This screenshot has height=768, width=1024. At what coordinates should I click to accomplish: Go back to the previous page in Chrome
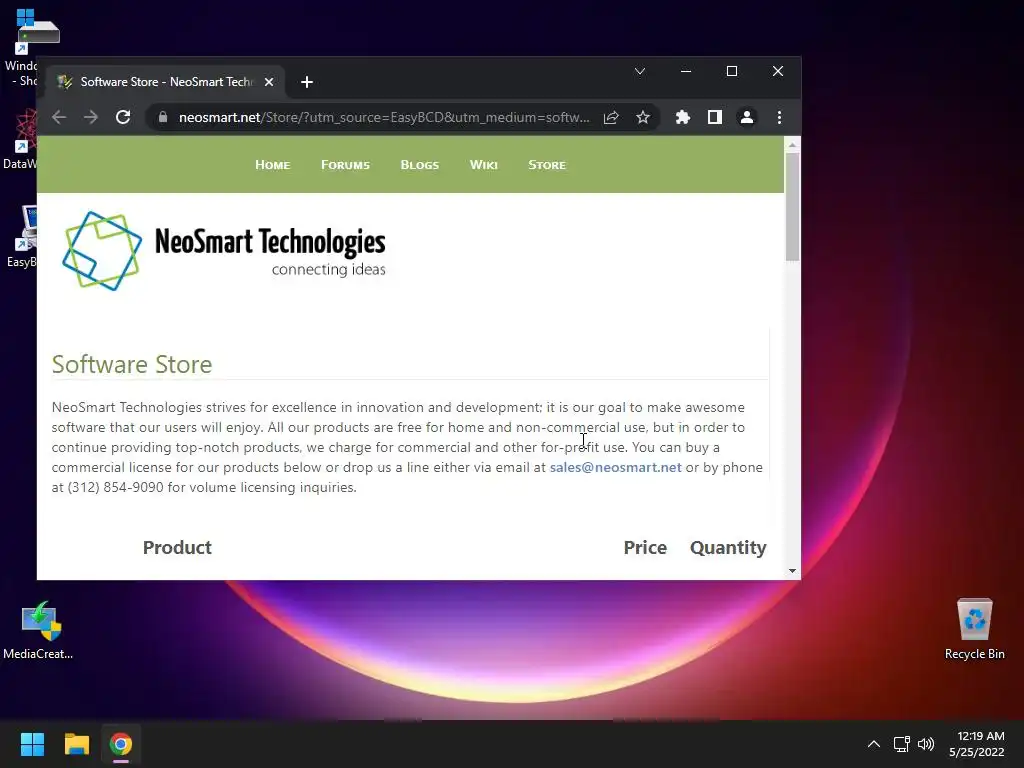tap(59, 118)
